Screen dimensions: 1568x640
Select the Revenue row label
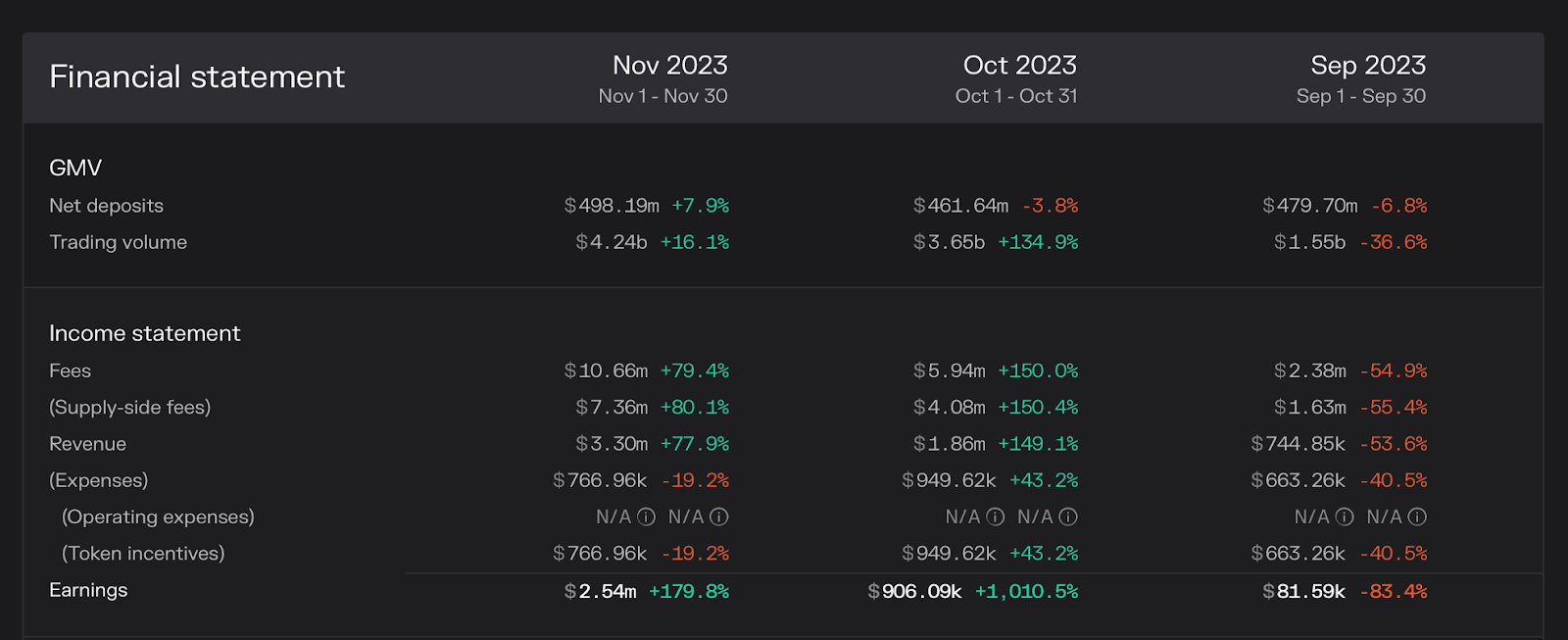(87, 444)
